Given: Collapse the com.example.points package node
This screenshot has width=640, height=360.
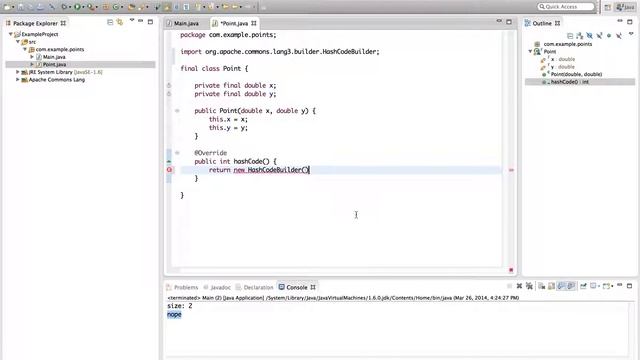Looking at the screenshot, I should click(x=25, y=49).
